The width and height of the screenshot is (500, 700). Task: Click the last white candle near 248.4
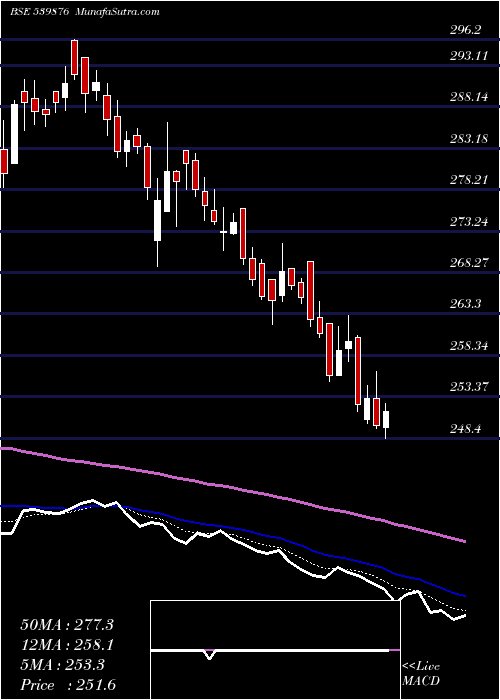[386, 420]
